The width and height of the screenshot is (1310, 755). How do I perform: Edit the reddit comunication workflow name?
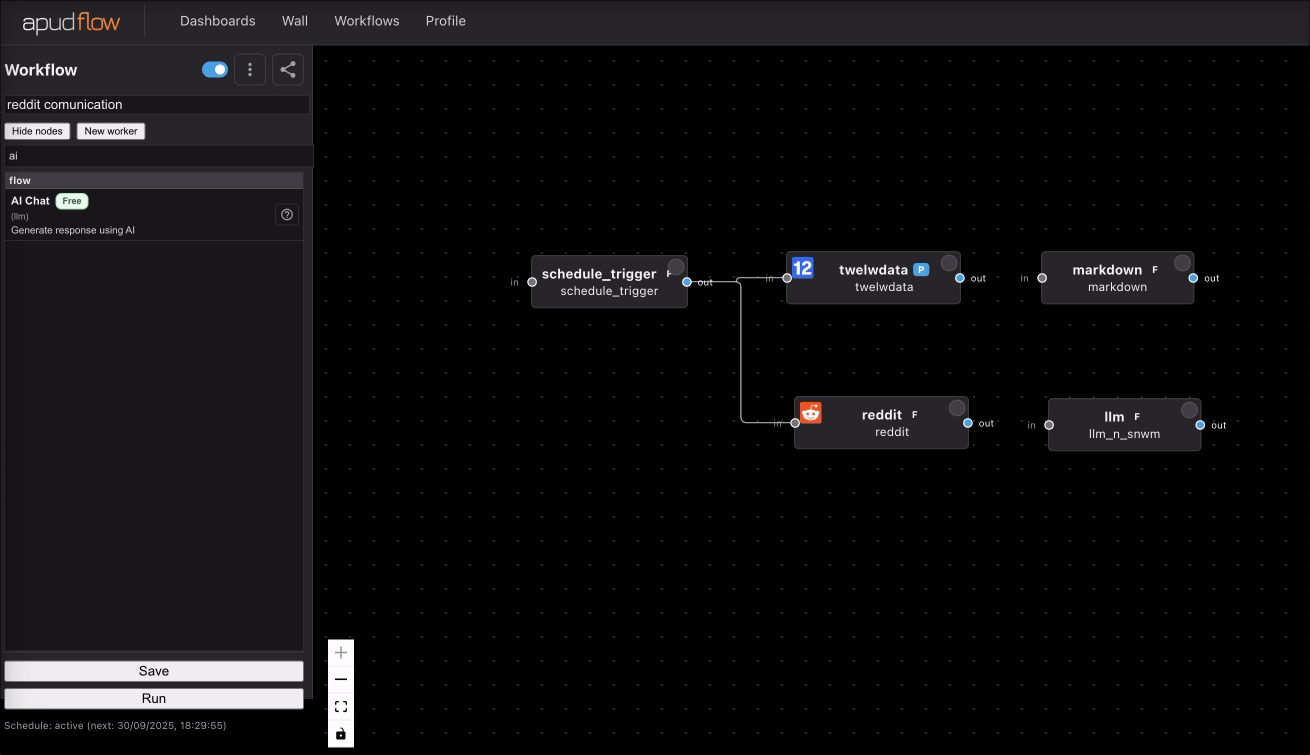click(x=154, y=104)
